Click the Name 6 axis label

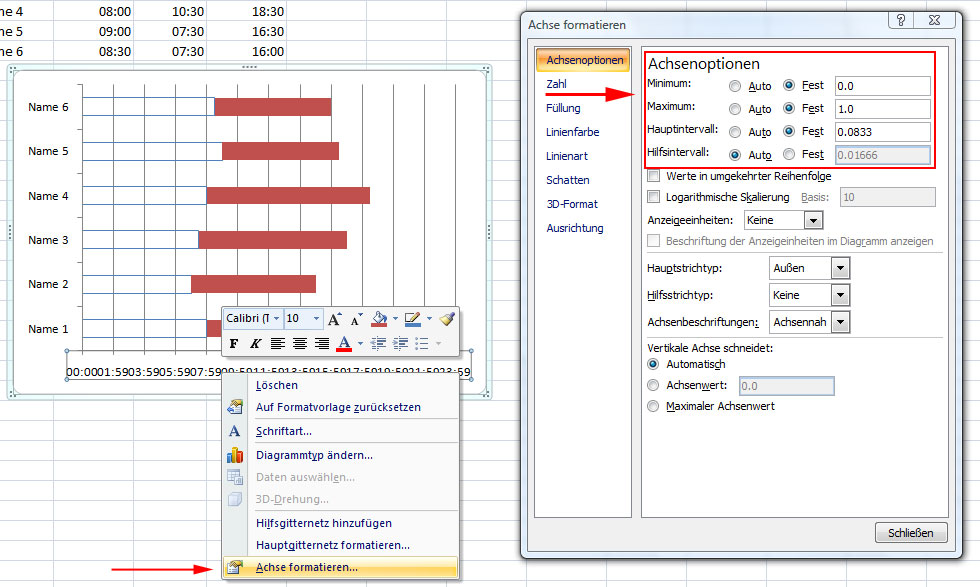tap(48, 107)
